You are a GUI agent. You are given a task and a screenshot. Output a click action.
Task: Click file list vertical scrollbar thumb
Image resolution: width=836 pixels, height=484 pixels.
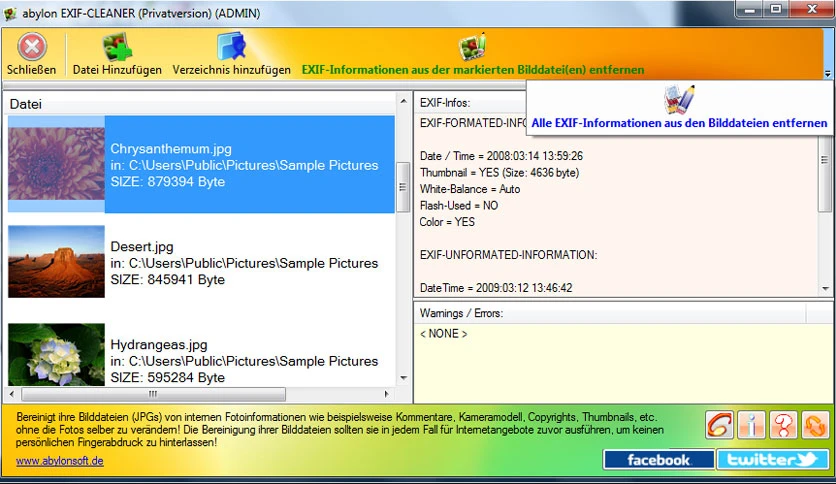[404, 187]
